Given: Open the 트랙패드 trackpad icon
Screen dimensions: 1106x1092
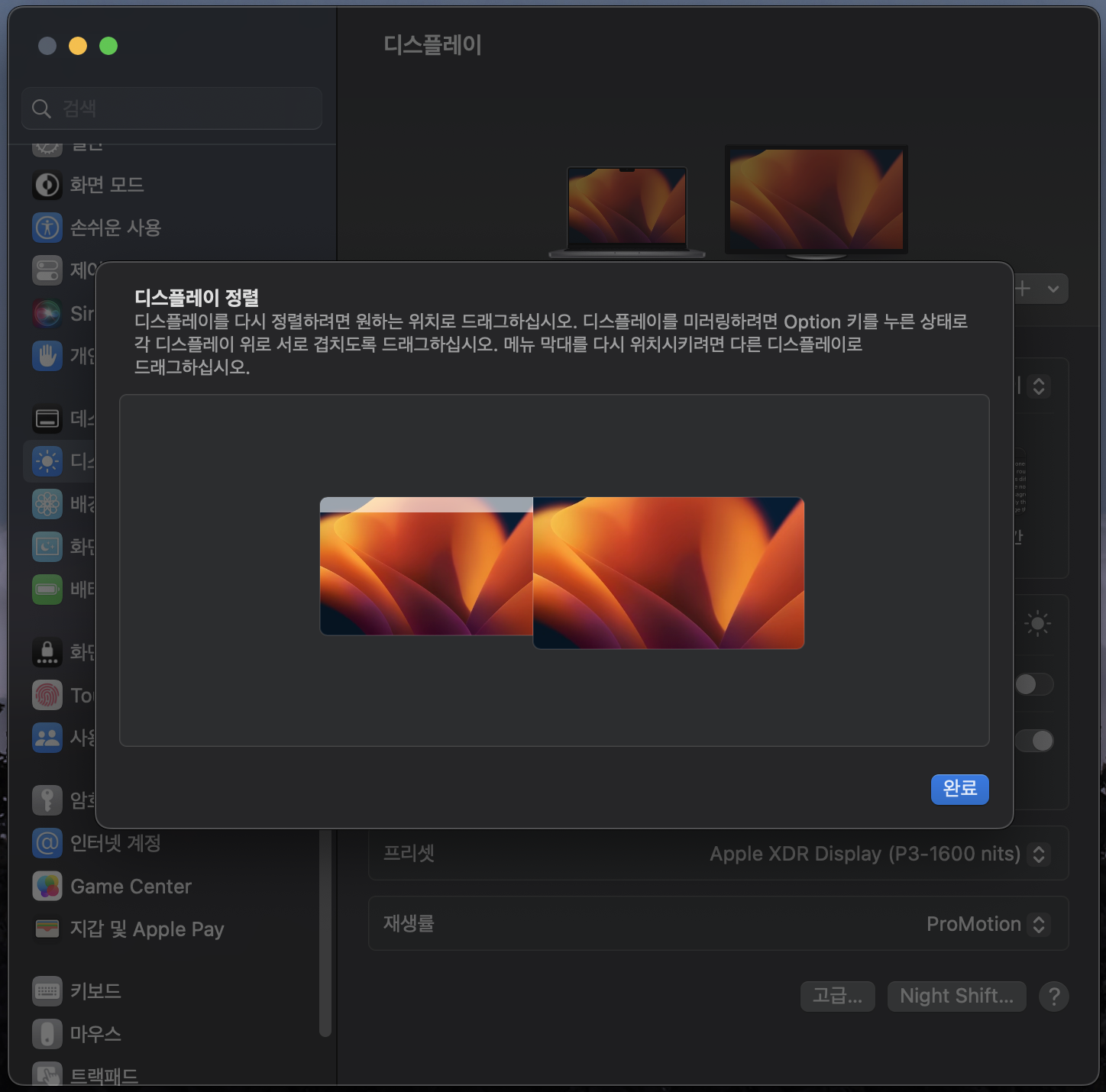Looking at the screenshot, I should (47, 1073).
